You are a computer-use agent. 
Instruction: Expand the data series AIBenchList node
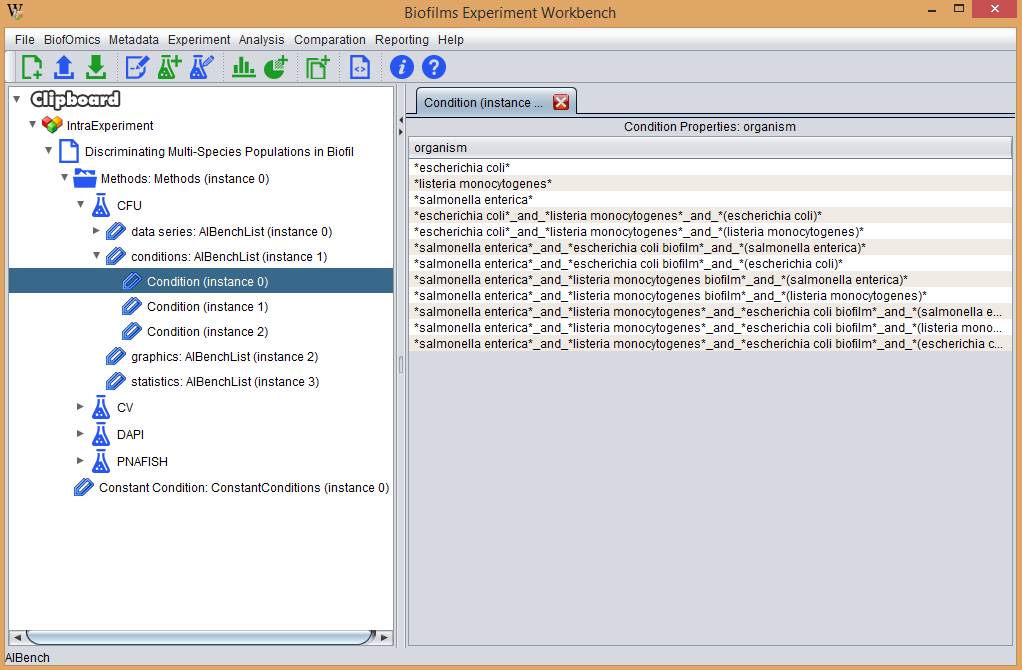pos(96,230)
